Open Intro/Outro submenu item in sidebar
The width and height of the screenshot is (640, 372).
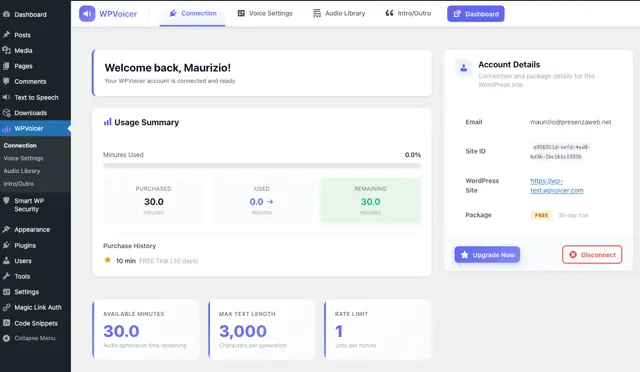click(18, 183)
